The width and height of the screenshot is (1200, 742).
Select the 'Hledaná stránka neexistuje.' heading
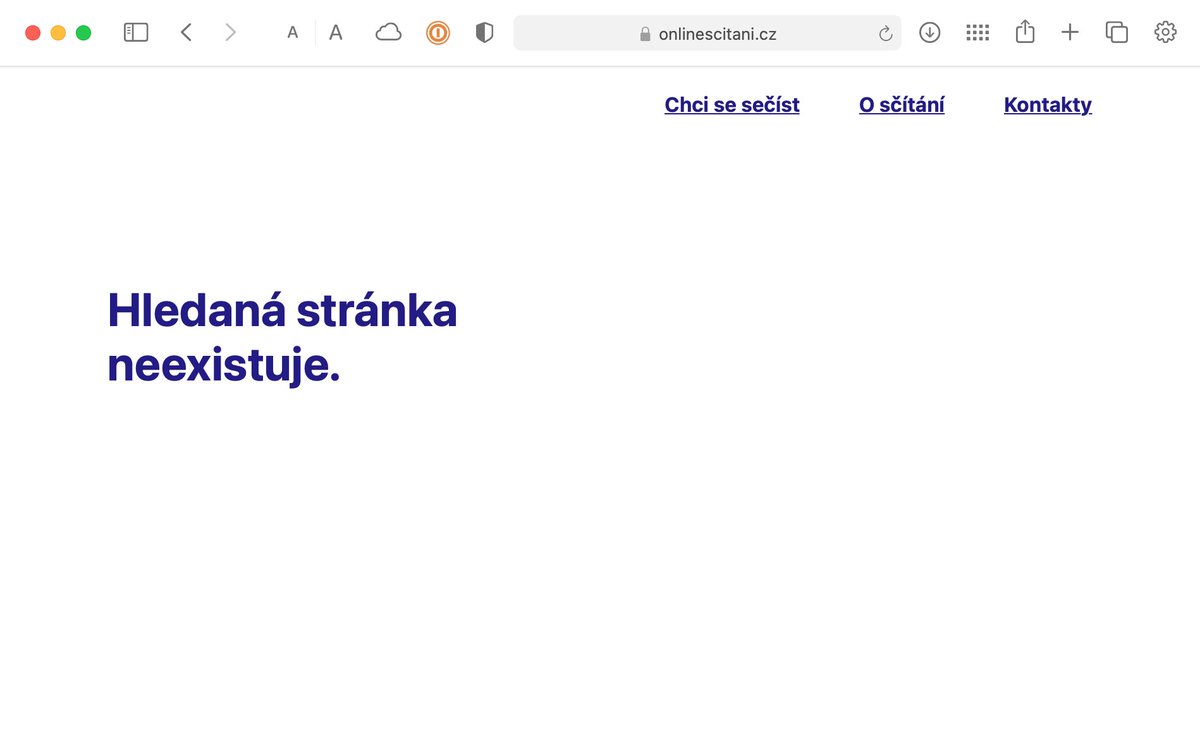coord(282,338)
